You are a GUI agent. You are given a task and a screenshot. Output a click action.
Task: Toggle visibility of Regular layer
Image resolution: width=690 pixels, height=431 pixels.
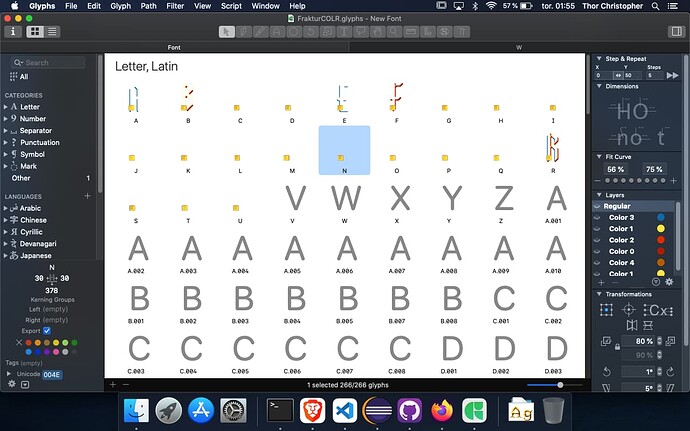coord(597,206)
